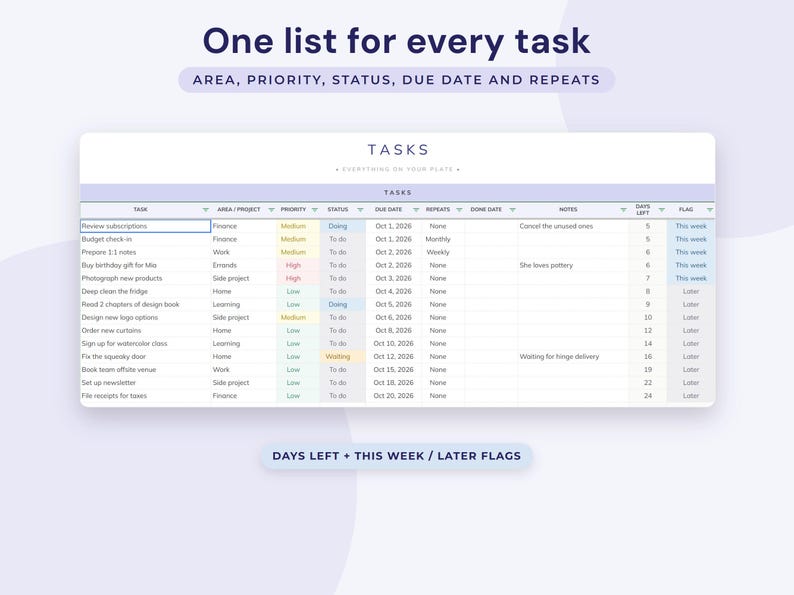Image resolution: width=794 pixels, height=595 pixels.
Task: Select 'Order new curtains' task cell
Action: (145, 331)
